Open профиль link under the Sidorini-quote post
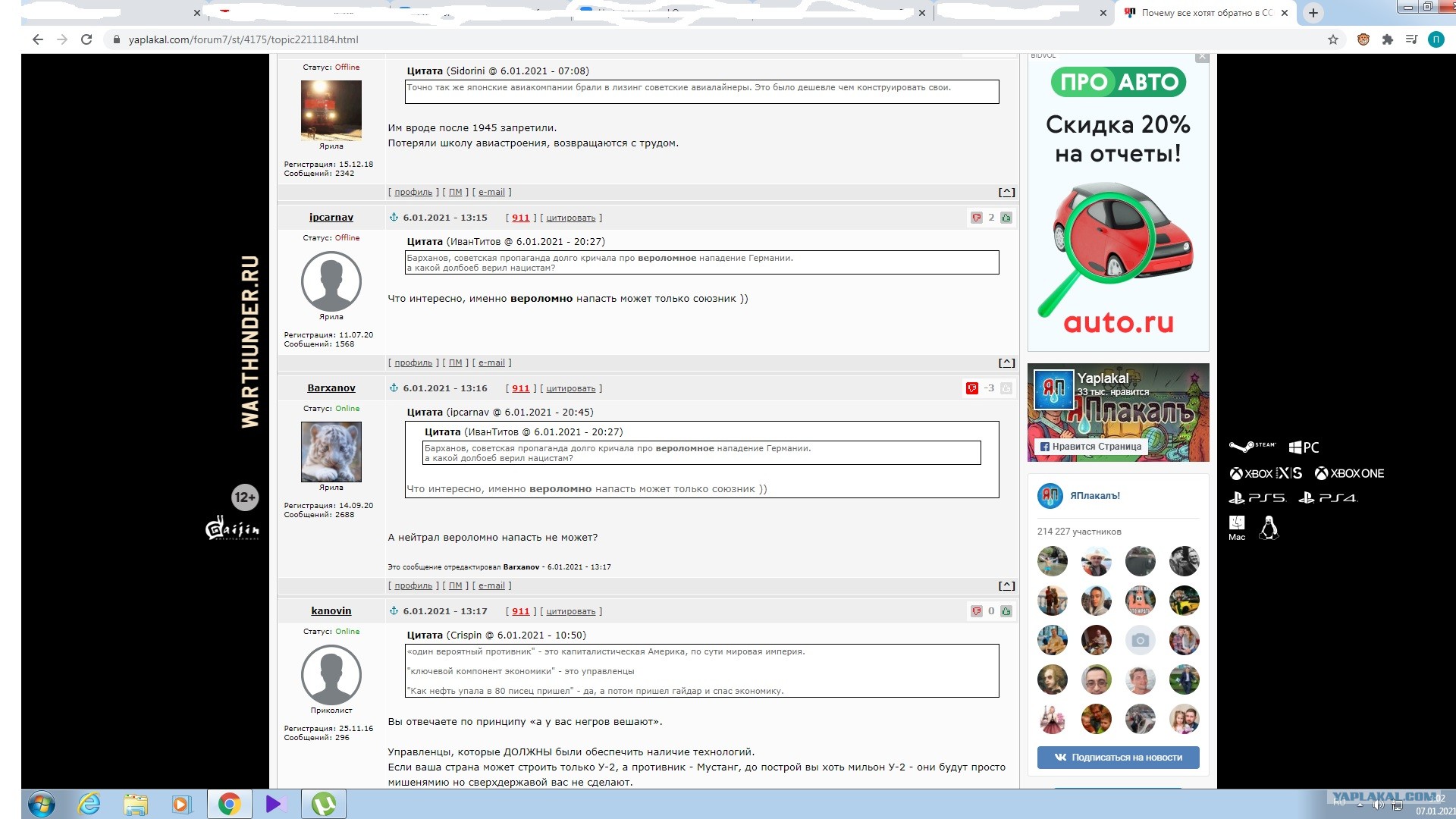Image resolution: width=1456 pixels, height=819 pixels. coord(413,193)
